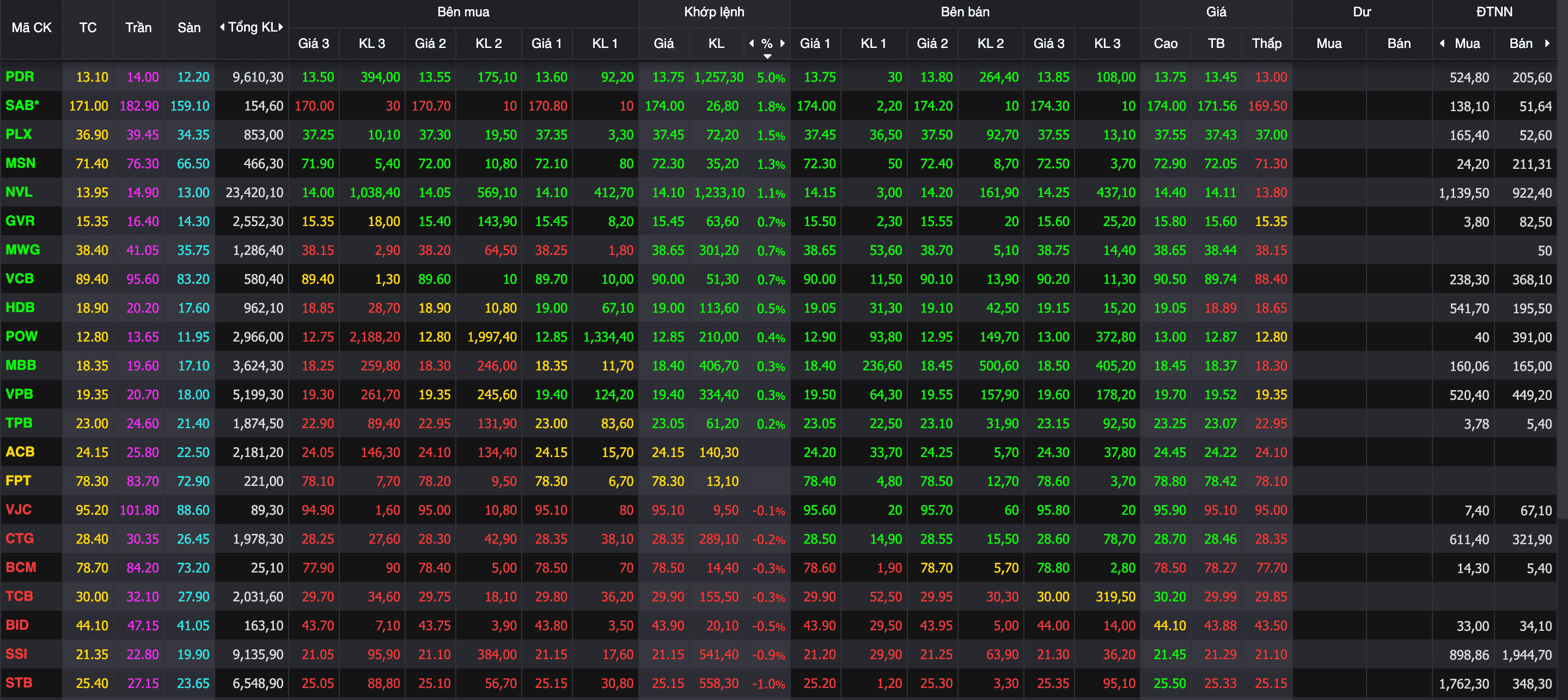Screen dimensions: 1568x700
Task: Open the TCB stock symbol
Action: point(19,596)
